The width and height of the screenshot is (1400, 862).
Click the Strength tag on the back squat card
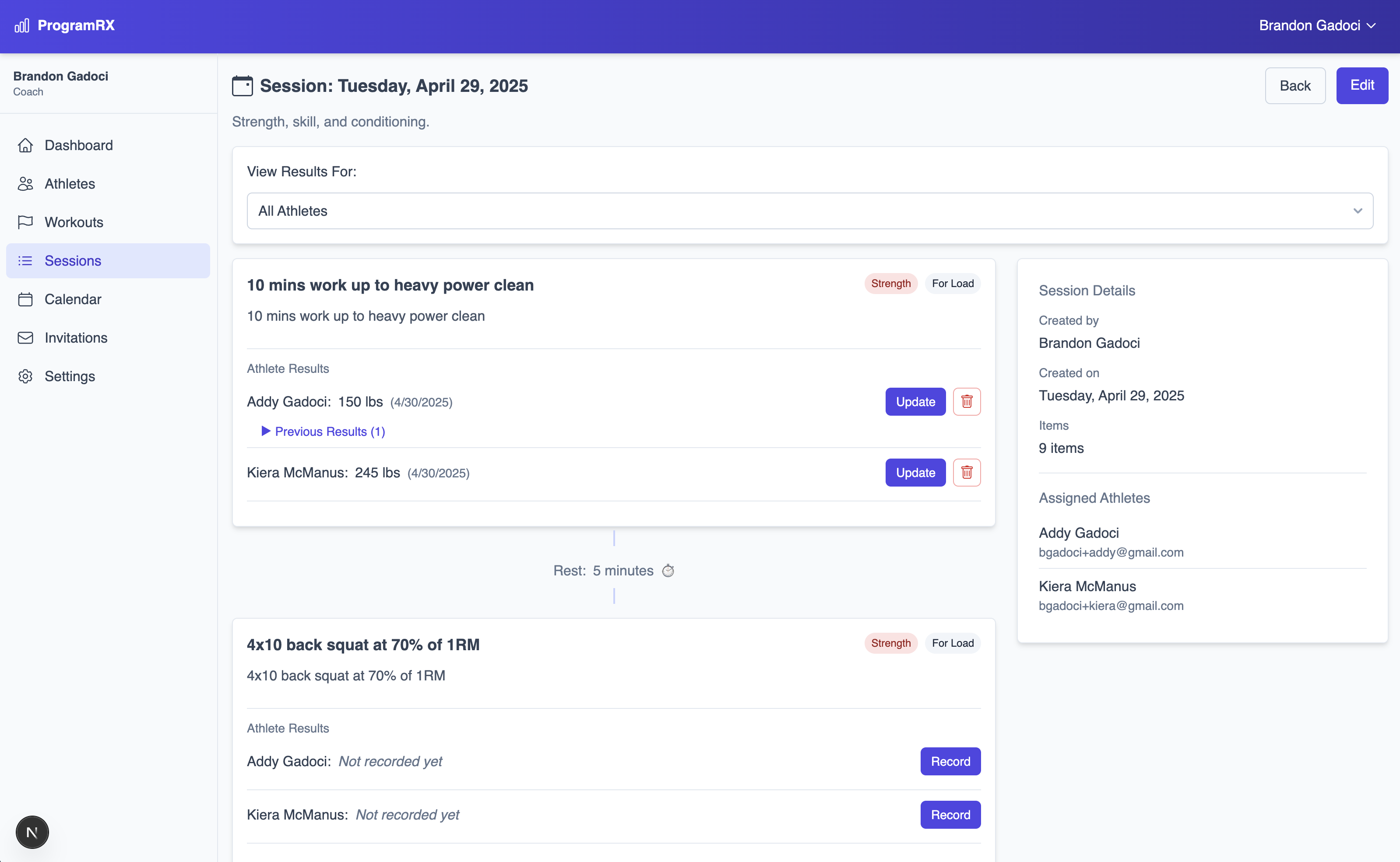point(891,643)
